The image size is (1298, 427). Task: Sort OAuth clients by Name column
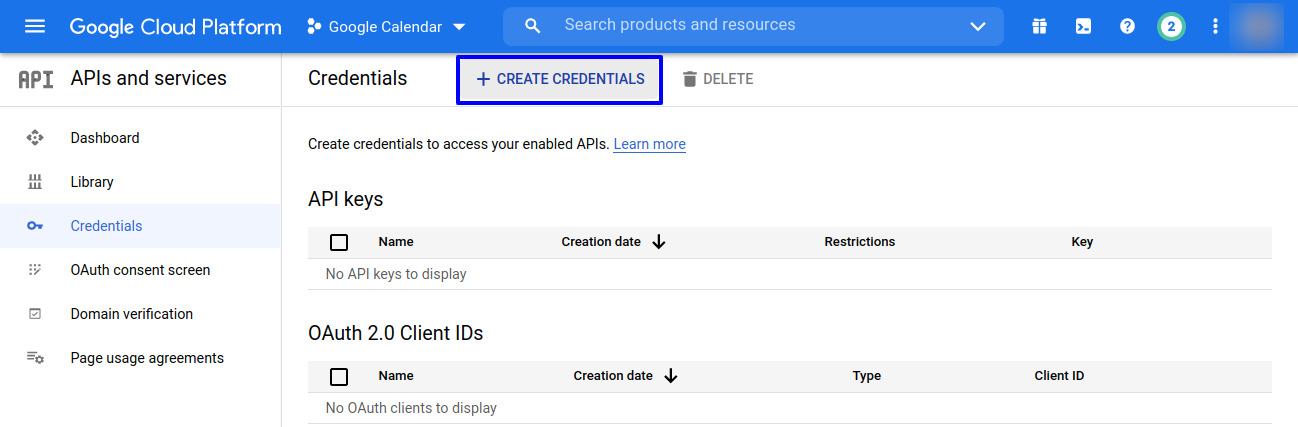[x=396, y=376]
